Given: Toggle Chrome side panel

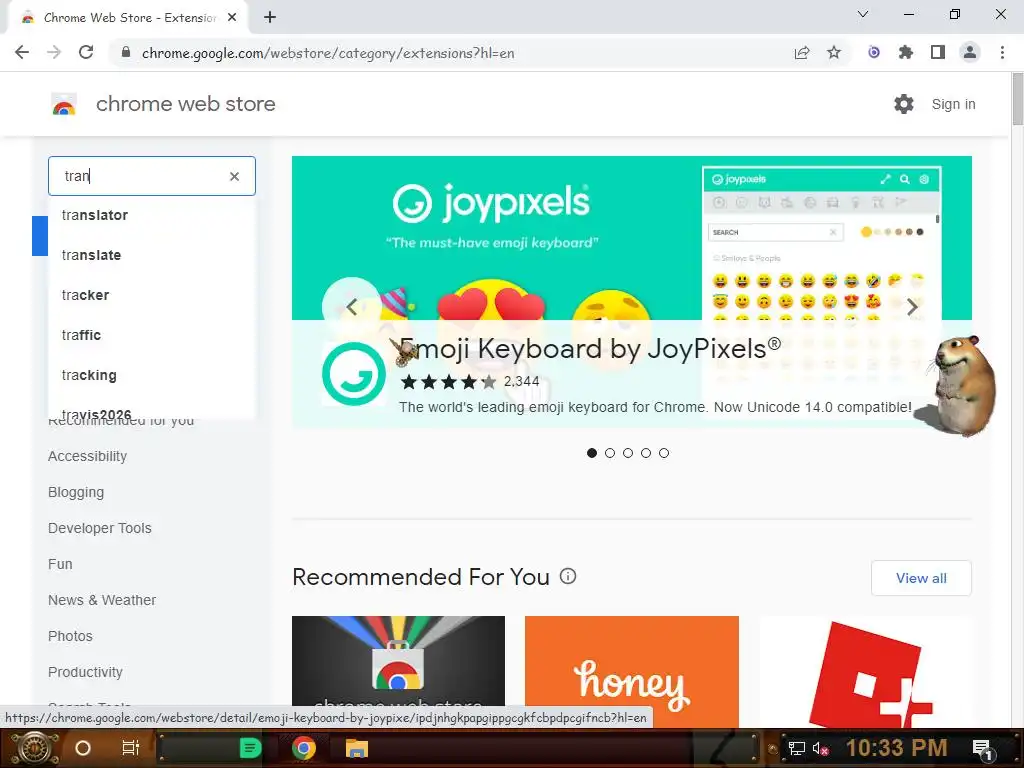Looking at the screenshot, I should (938, 53).
